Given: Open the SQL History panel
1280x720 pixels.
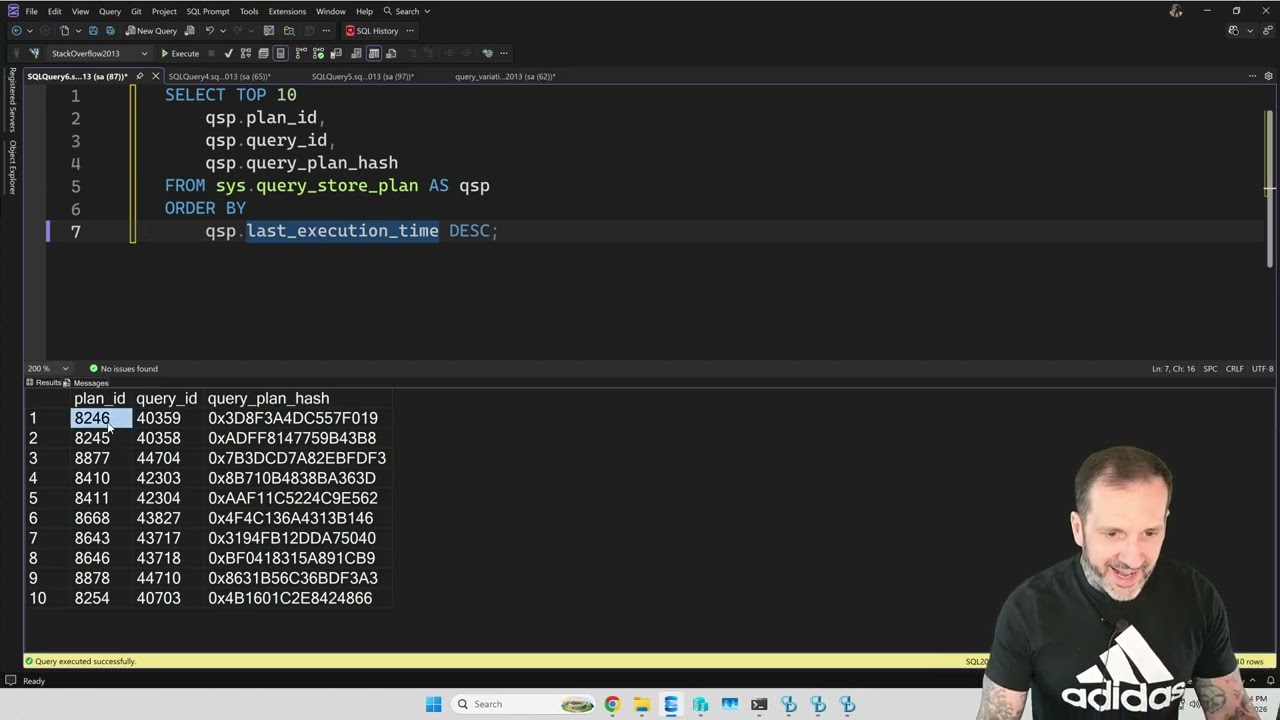Looking at the screenshot, I should tap(372, 31).
